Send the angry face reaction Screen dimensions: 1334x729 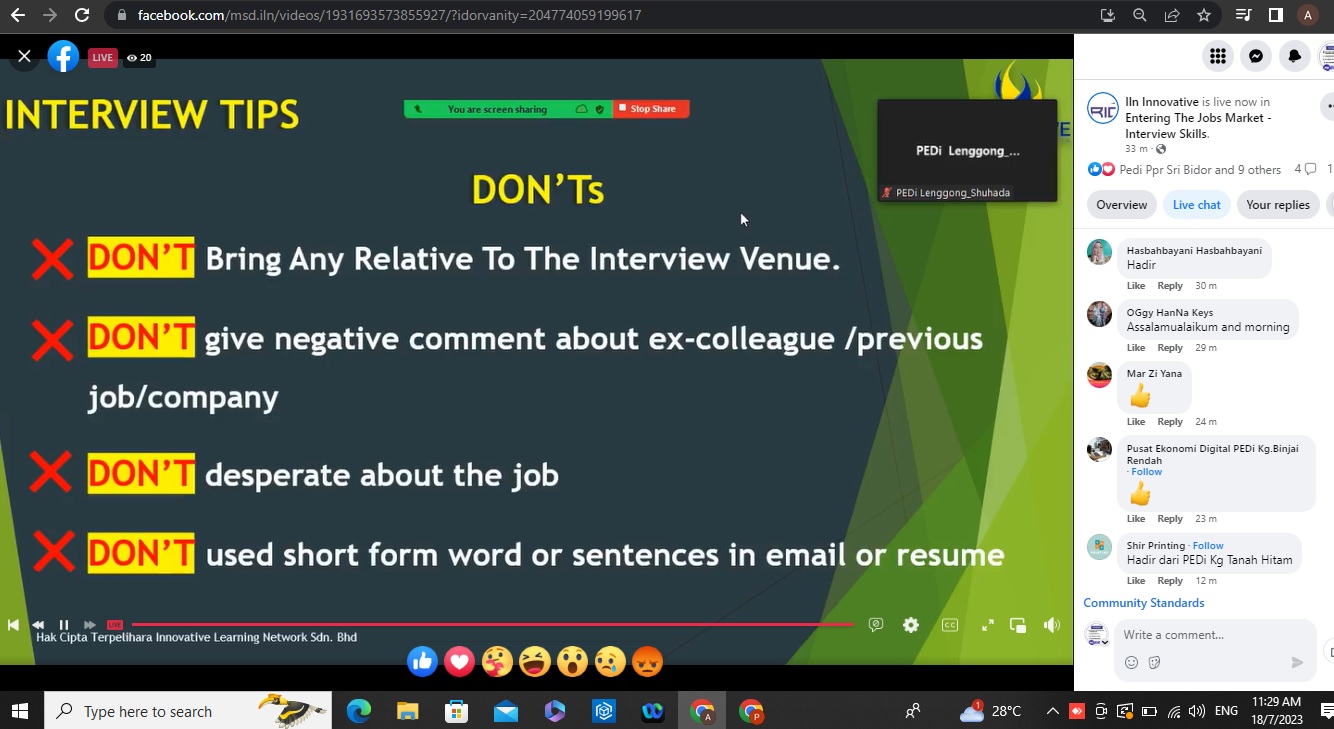pyautogui.click(x=648, y=661)
